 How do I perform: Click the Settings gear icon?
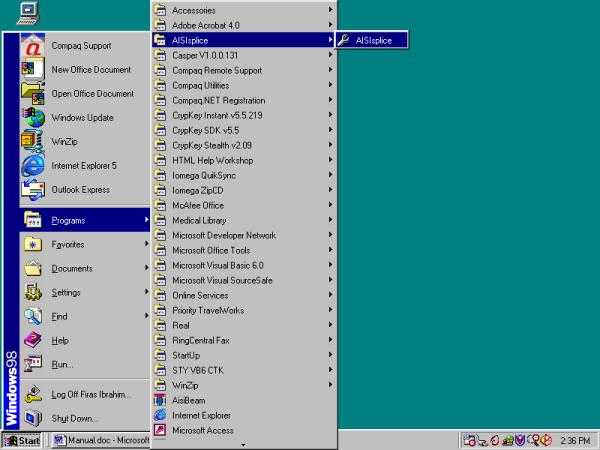pos(33,292)
